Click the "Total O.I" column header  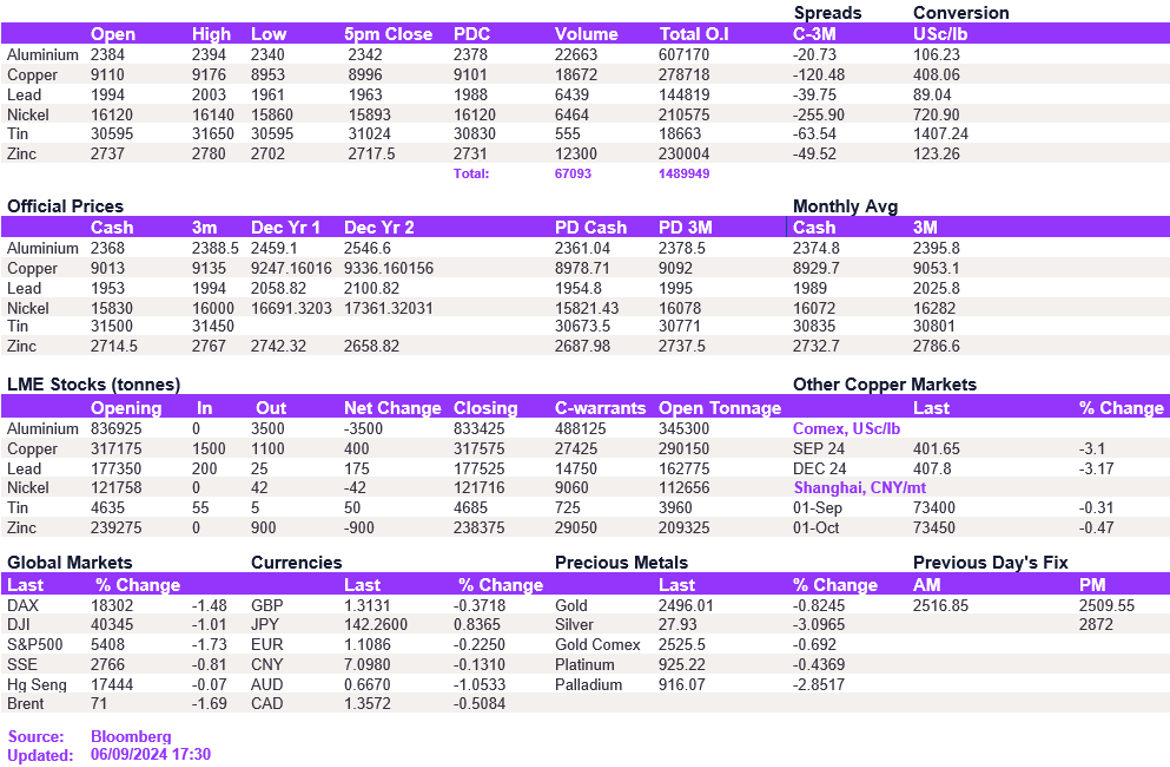[x=694, y=34]
